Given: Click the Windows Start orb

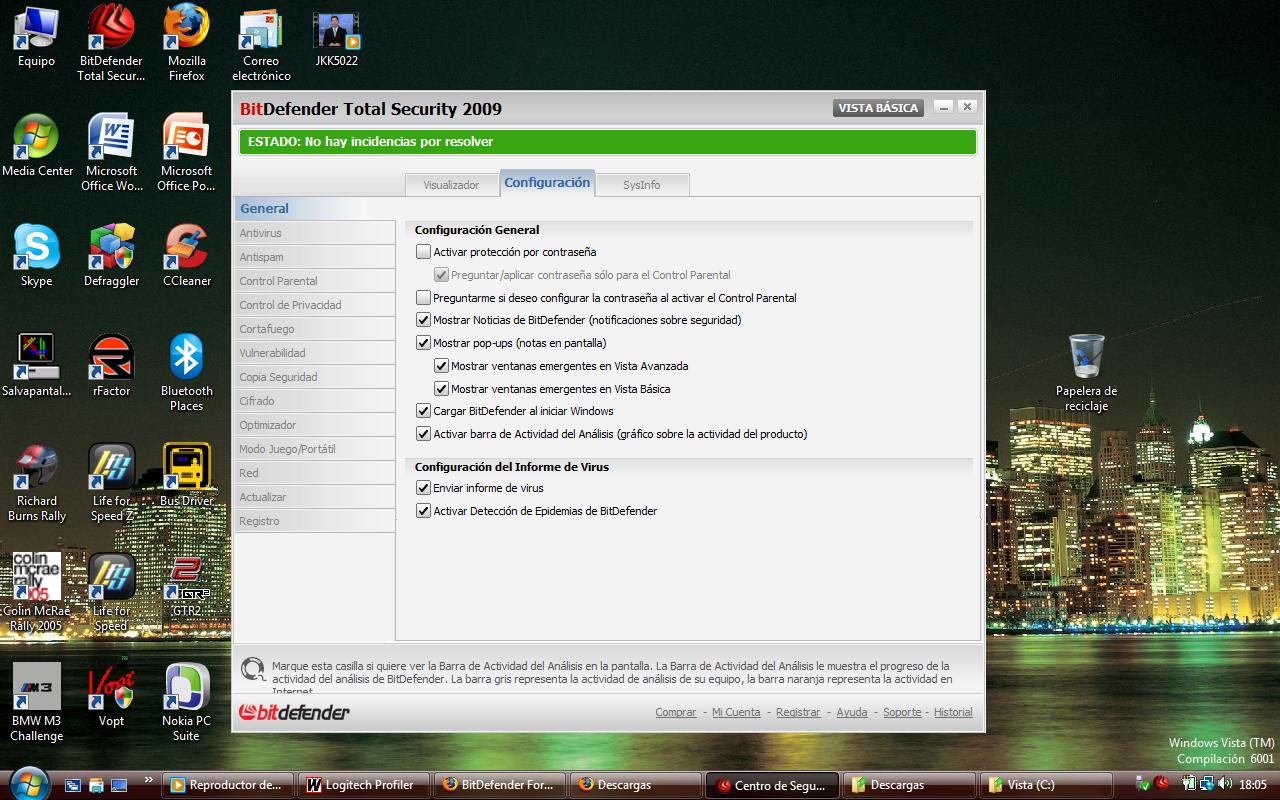Looking at the screenshot, I should tap(27, 783).
